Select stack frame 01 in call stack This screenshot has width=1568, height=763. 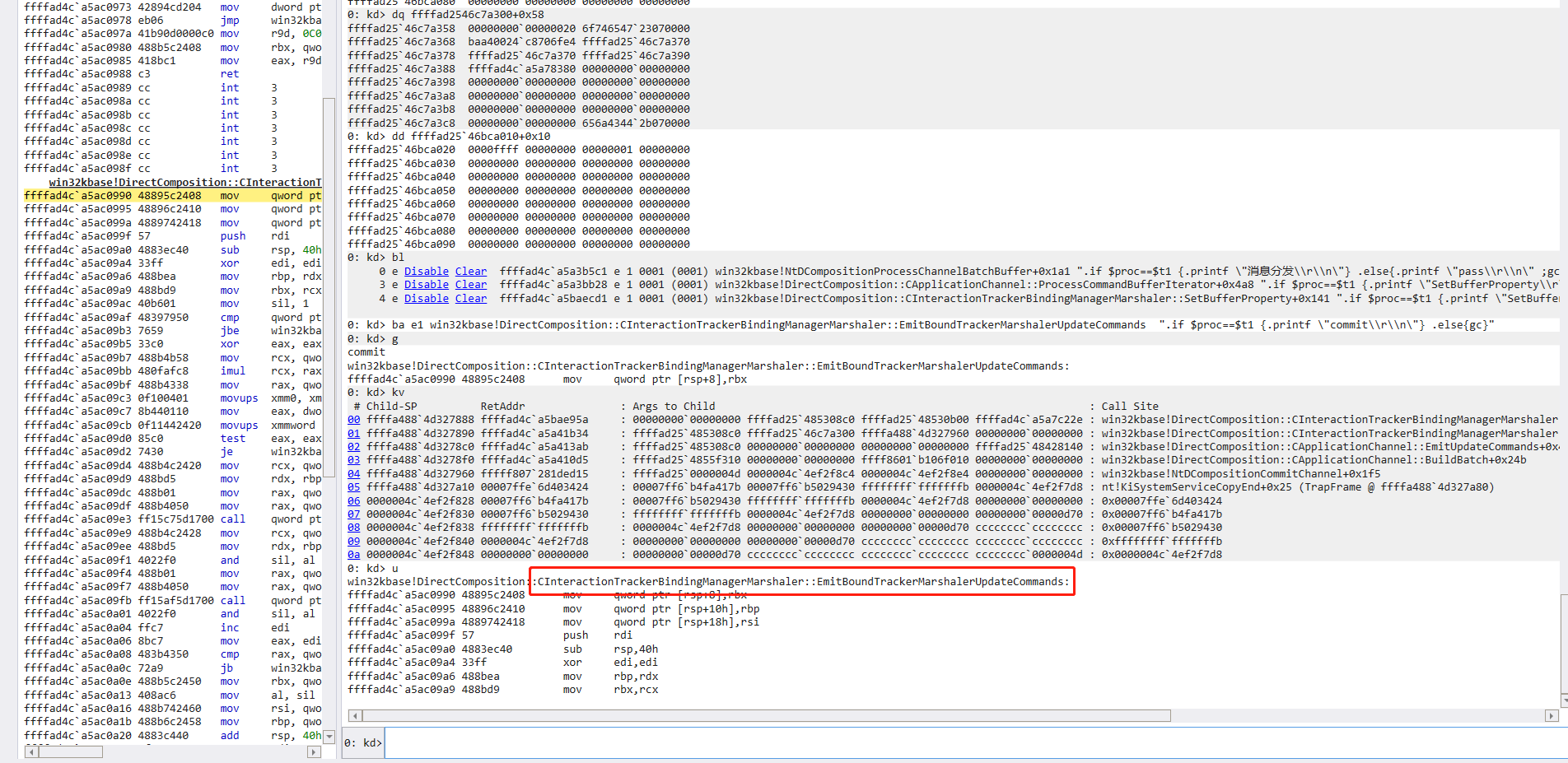click(353, 434)
